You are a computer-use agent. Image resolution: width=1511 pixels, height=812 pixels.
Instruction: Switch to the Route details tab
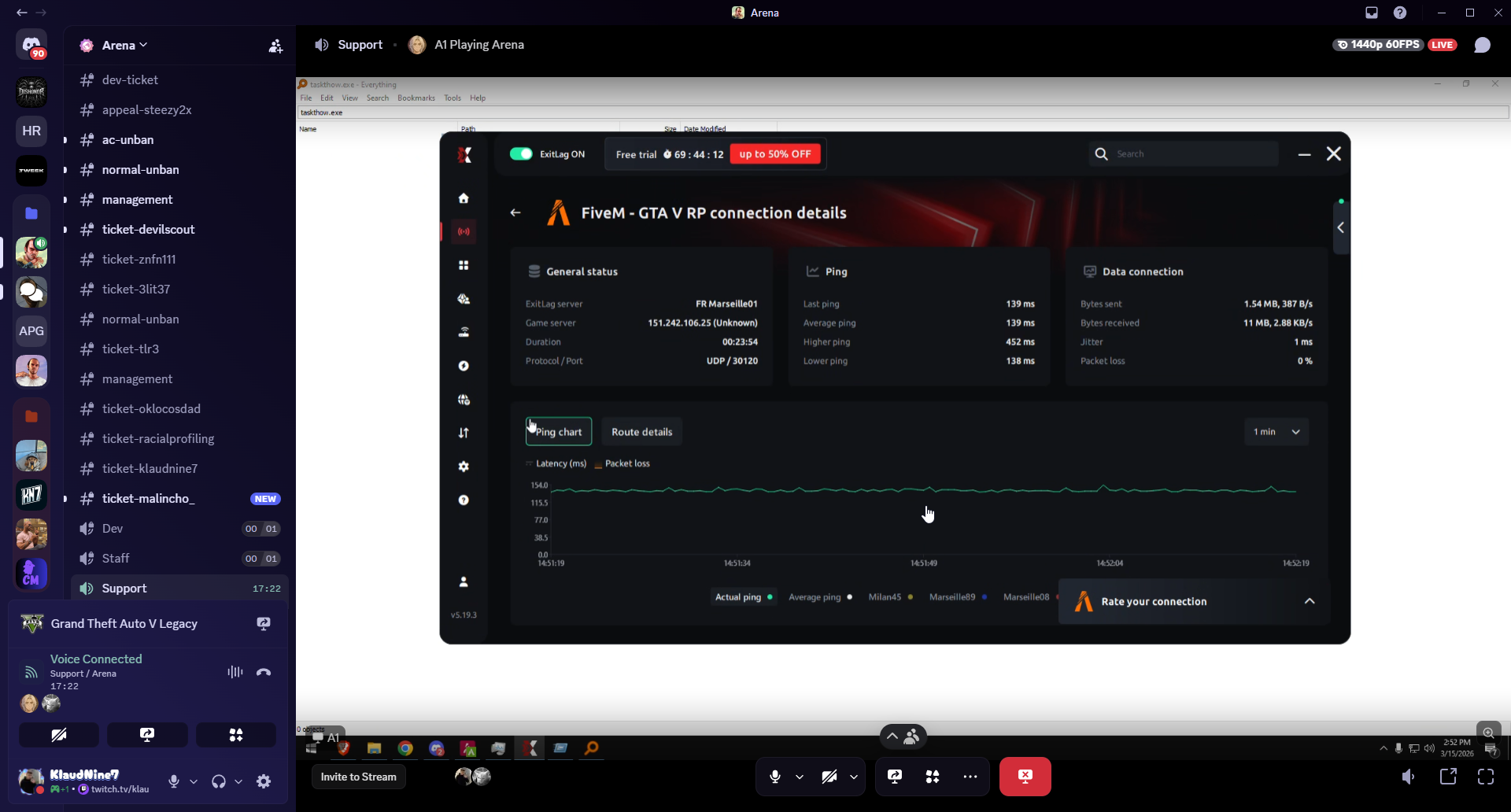(642, 432)
